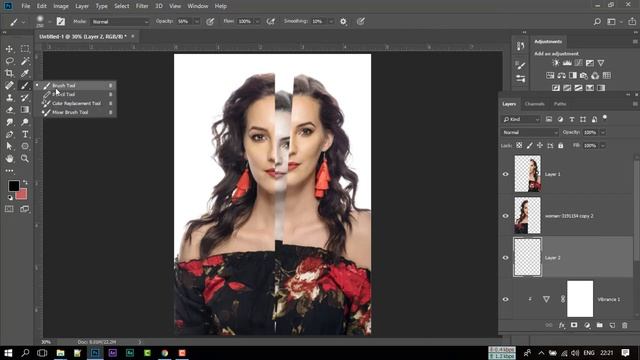The height and width of the screenshot is (360, 640).
Task: Expand the layer Fill dropdown
Action: 603,145
